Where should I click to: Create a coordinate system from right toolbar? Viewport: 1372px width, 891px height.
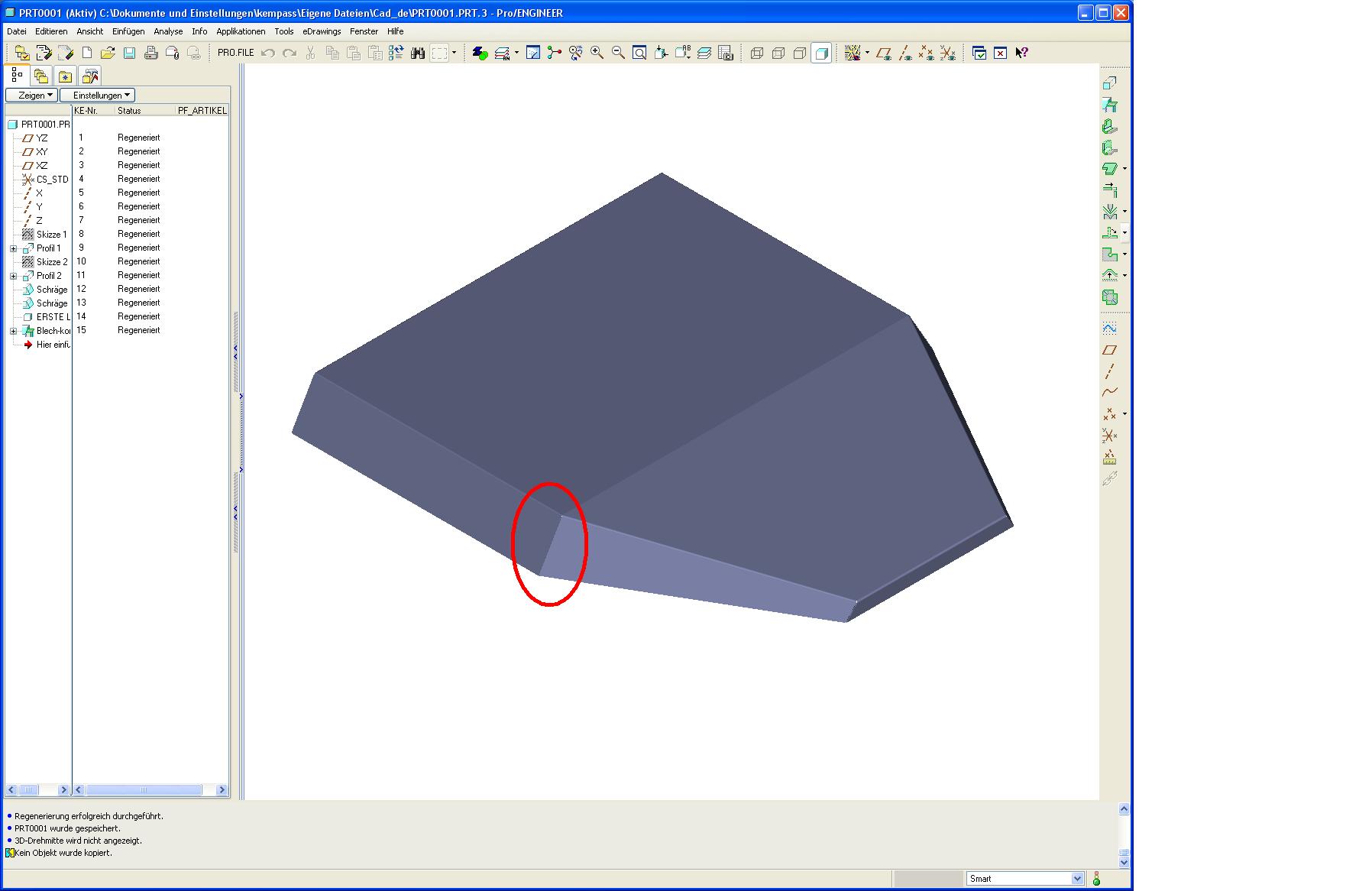click(1110, 436)
